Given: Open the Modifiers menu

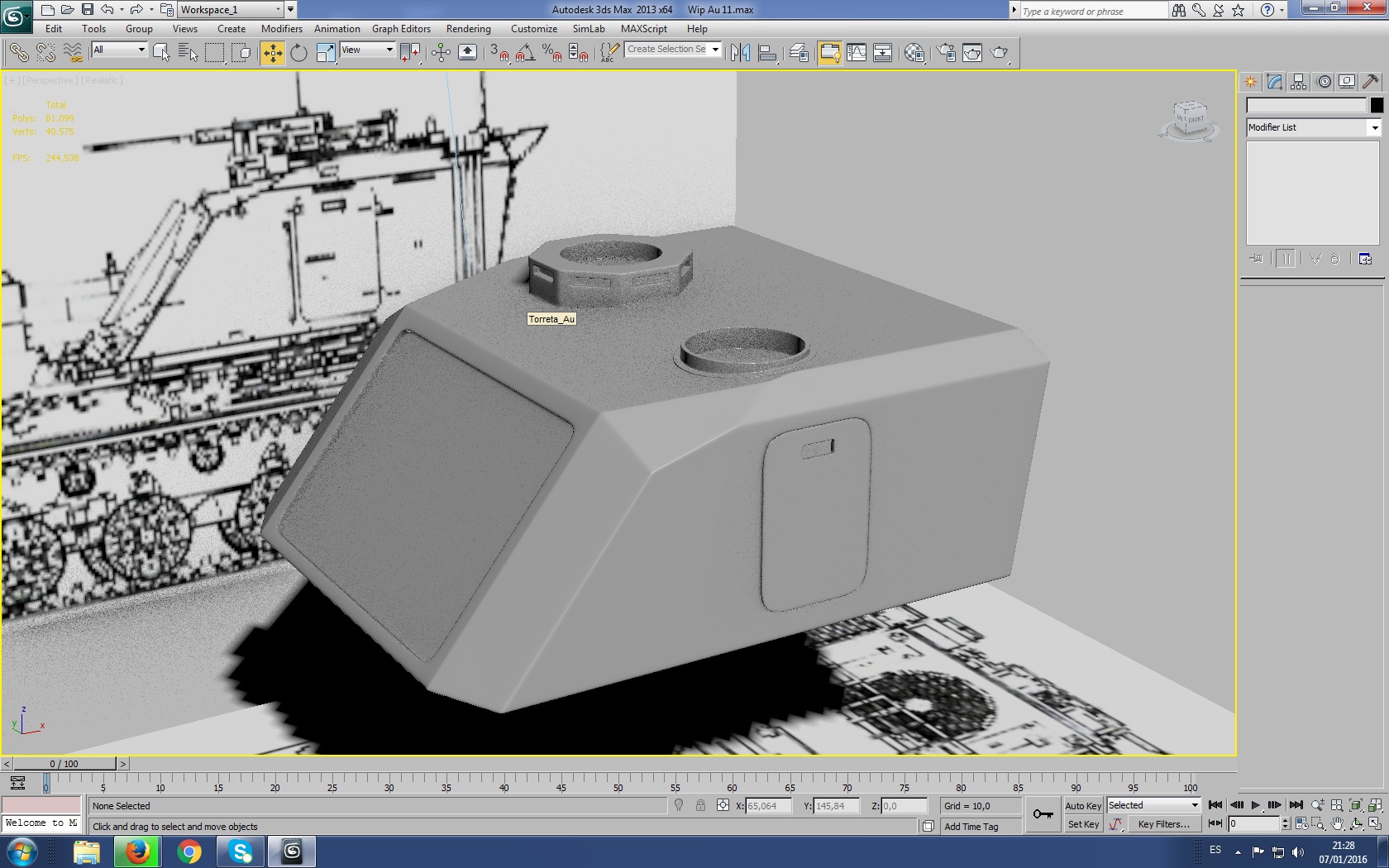Looking at the screenshot, I should [282, 29].
